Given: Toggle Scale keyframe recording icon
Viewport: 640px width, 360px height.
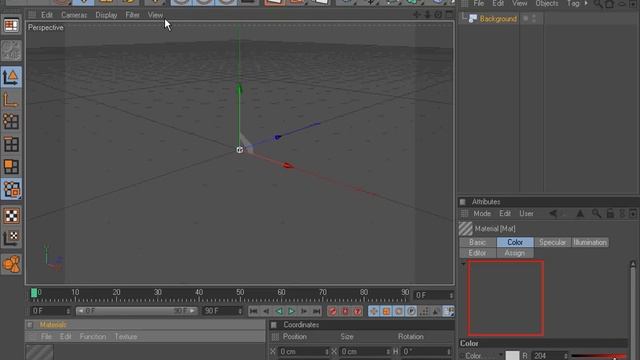Looking at the screenshot, I should click(386, 311).
